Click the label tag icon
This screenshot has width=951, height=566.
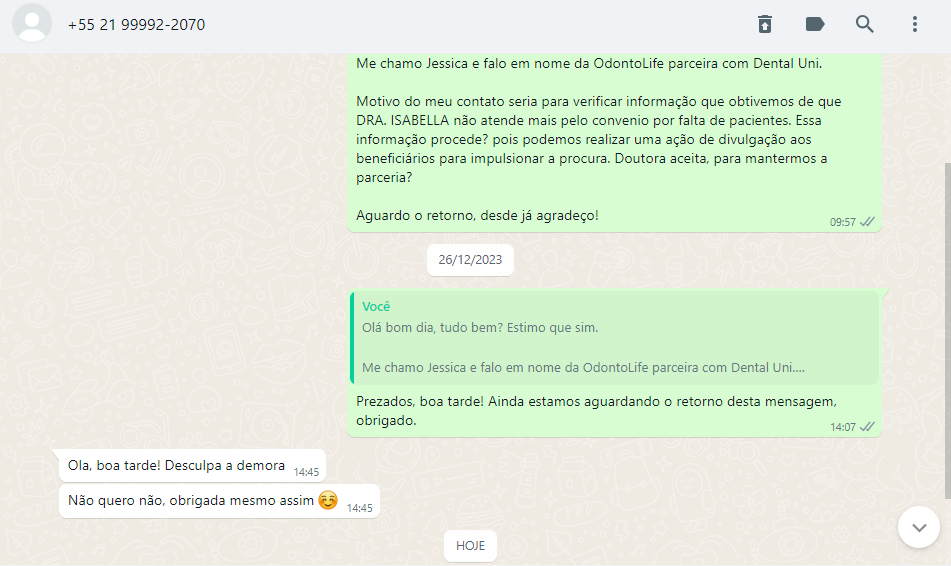(x=815, y=24)
